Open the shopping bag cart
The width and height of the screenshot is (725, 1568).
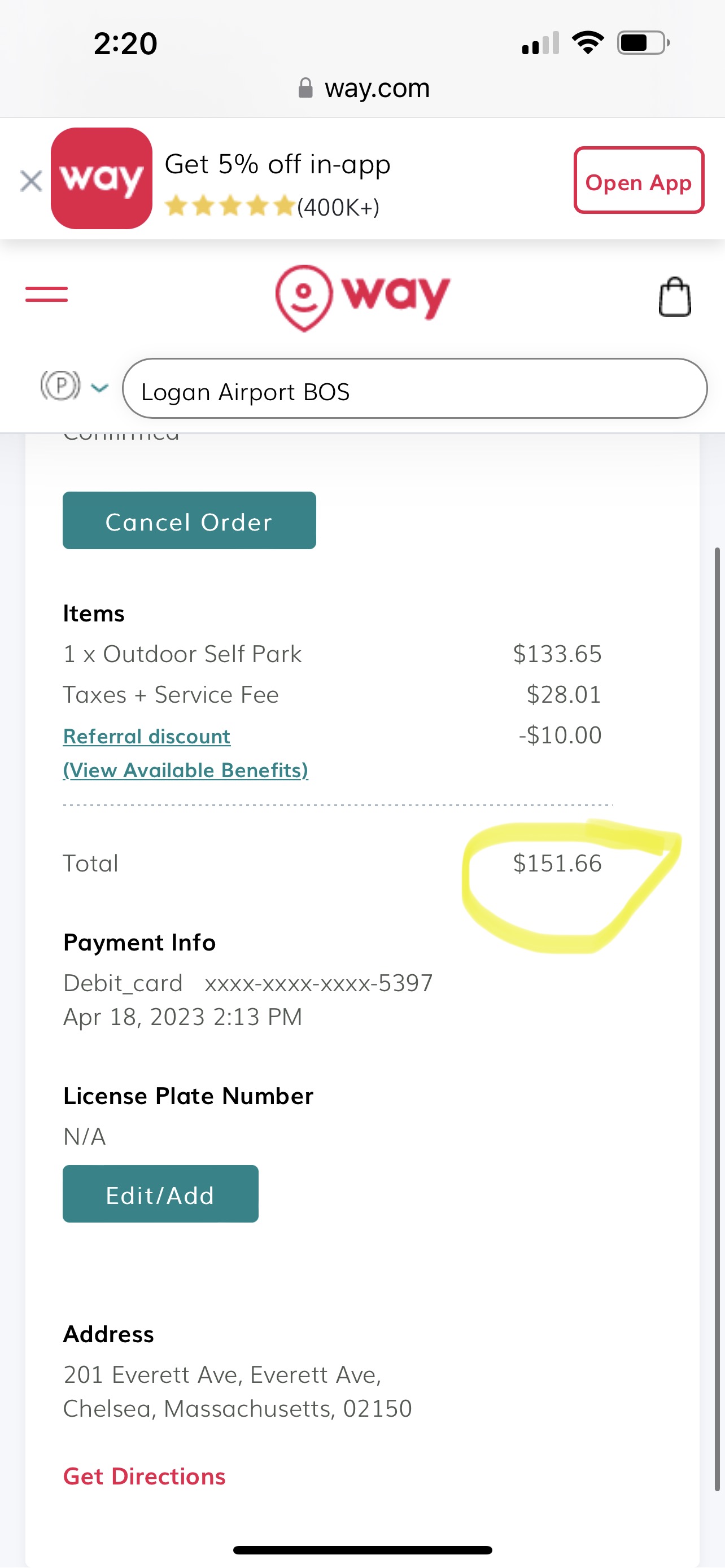tap(675, 297)
